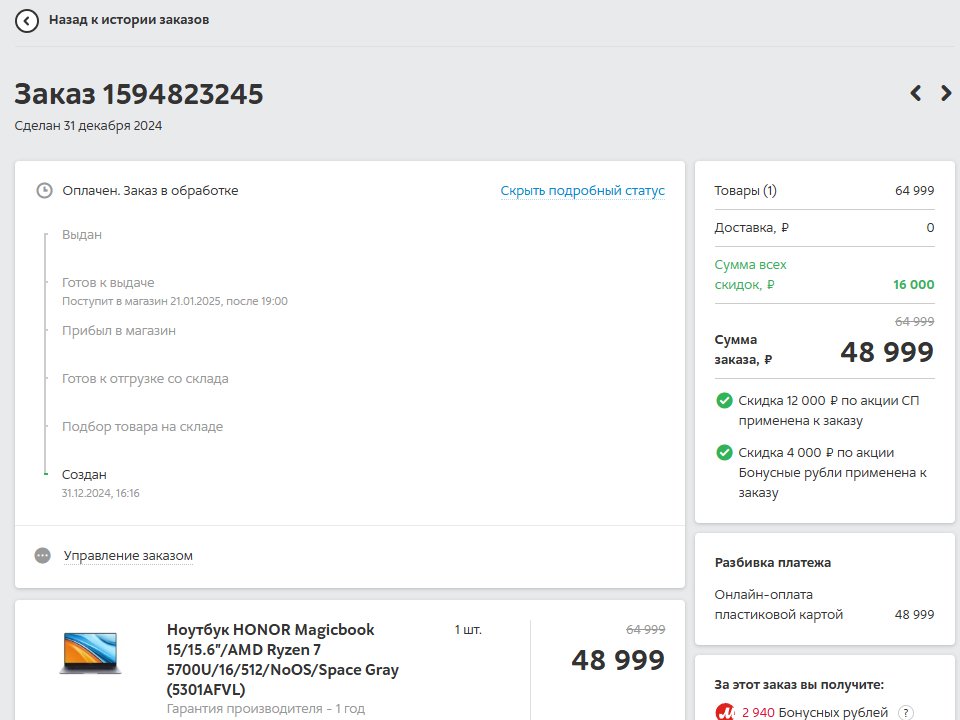
Task: Select the Создан status step
Action: [x=84, y=474]
